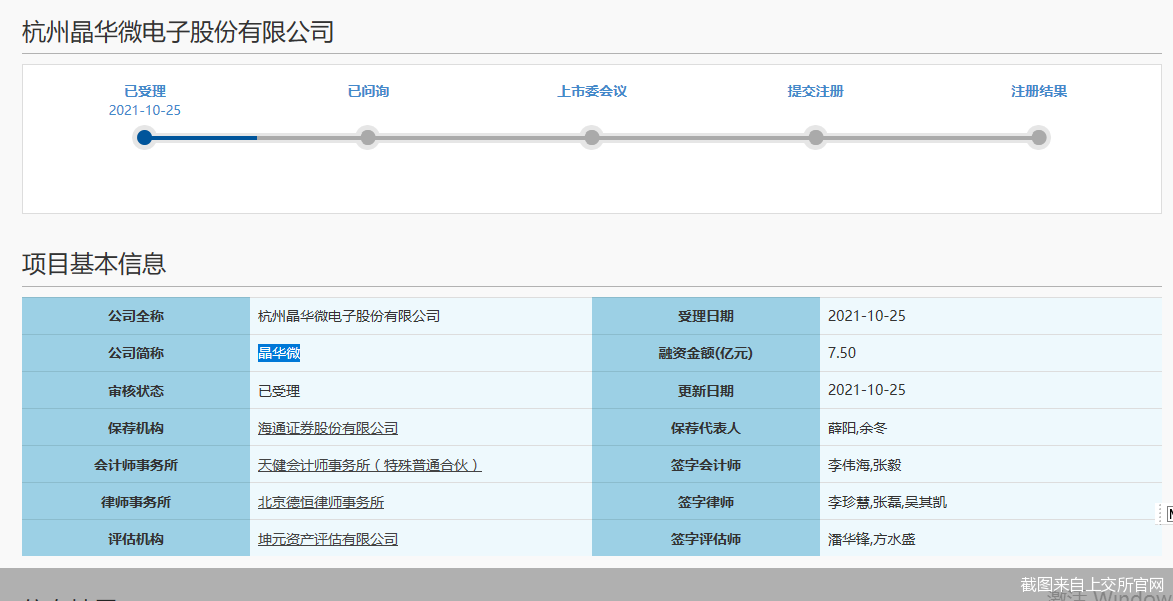The width and height of the screenshot is (1173, 601).
Task: Click the 已受理 progress step circle
Action: click(145, 138)
